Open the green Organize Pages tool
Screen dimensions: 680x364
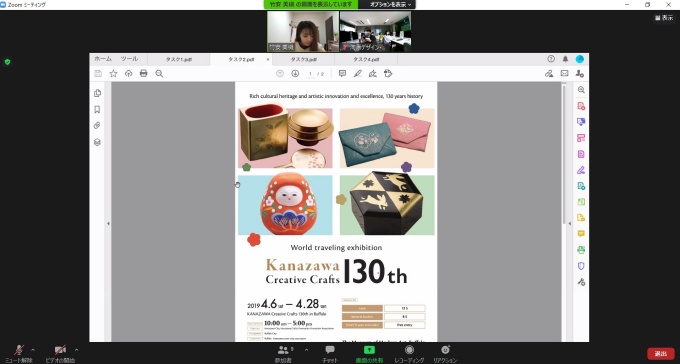581,202
